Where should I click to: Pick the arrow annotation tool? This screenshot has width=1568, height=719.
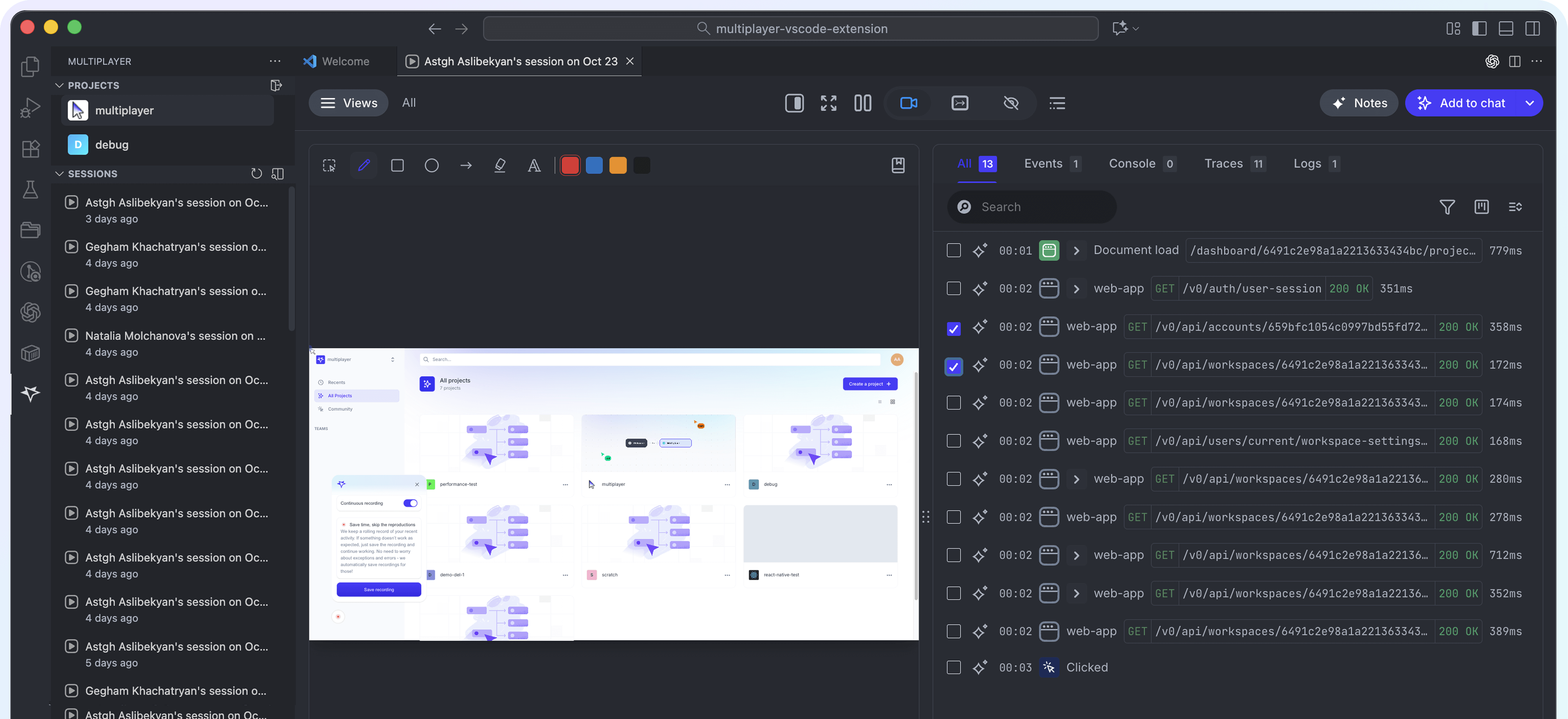point(466,165)
